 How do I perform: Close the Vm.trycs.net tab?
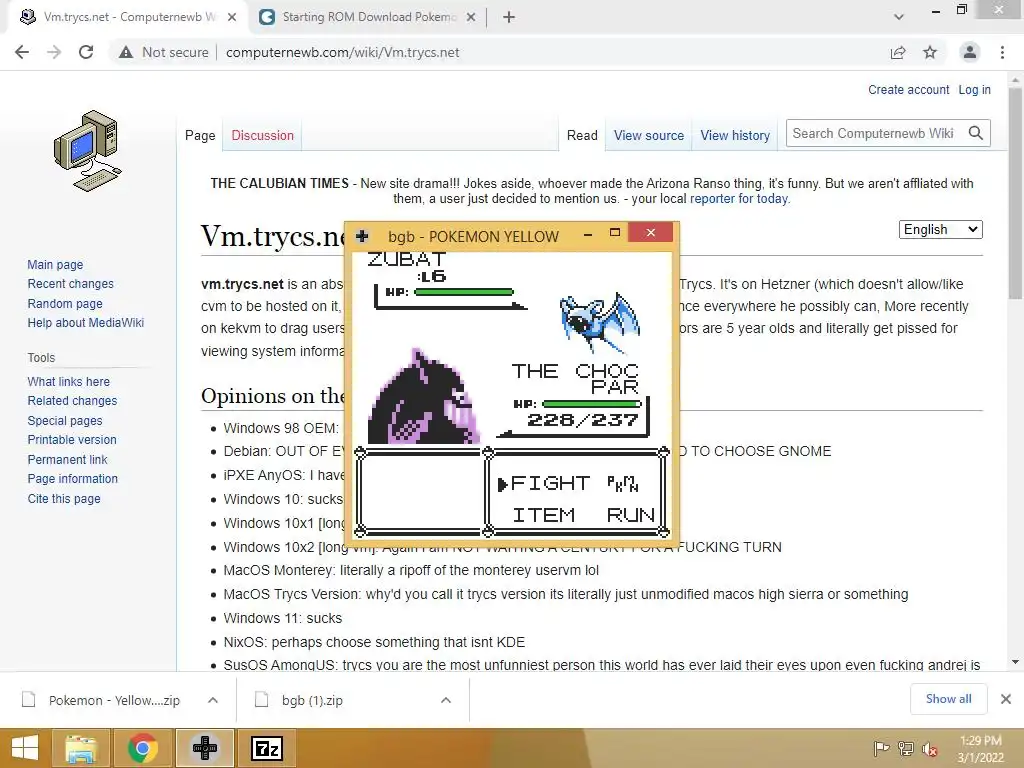pyautogui.click(x=232, y=17)
